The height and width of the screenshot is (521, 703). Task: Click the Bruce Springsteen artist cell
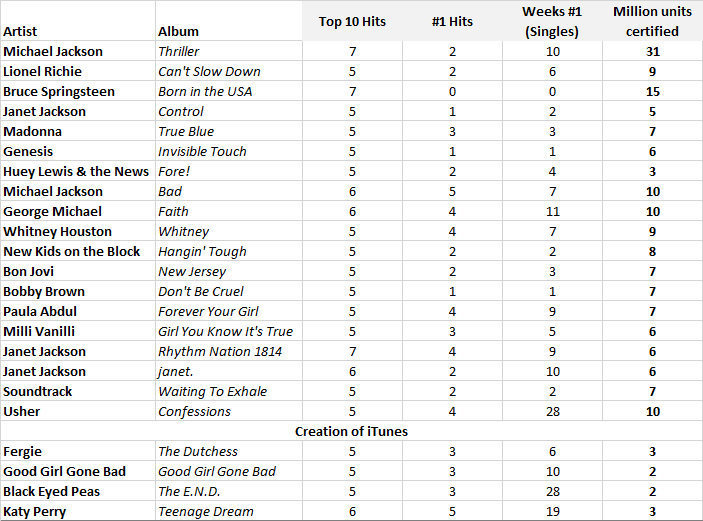[x=78, y=91]
